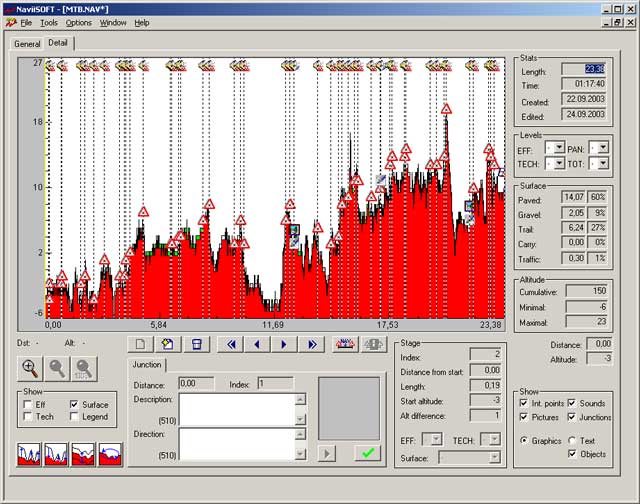Select the third profile view thumbnail
This screenshot has width=640, height=504.
click(x=83, y=455)
